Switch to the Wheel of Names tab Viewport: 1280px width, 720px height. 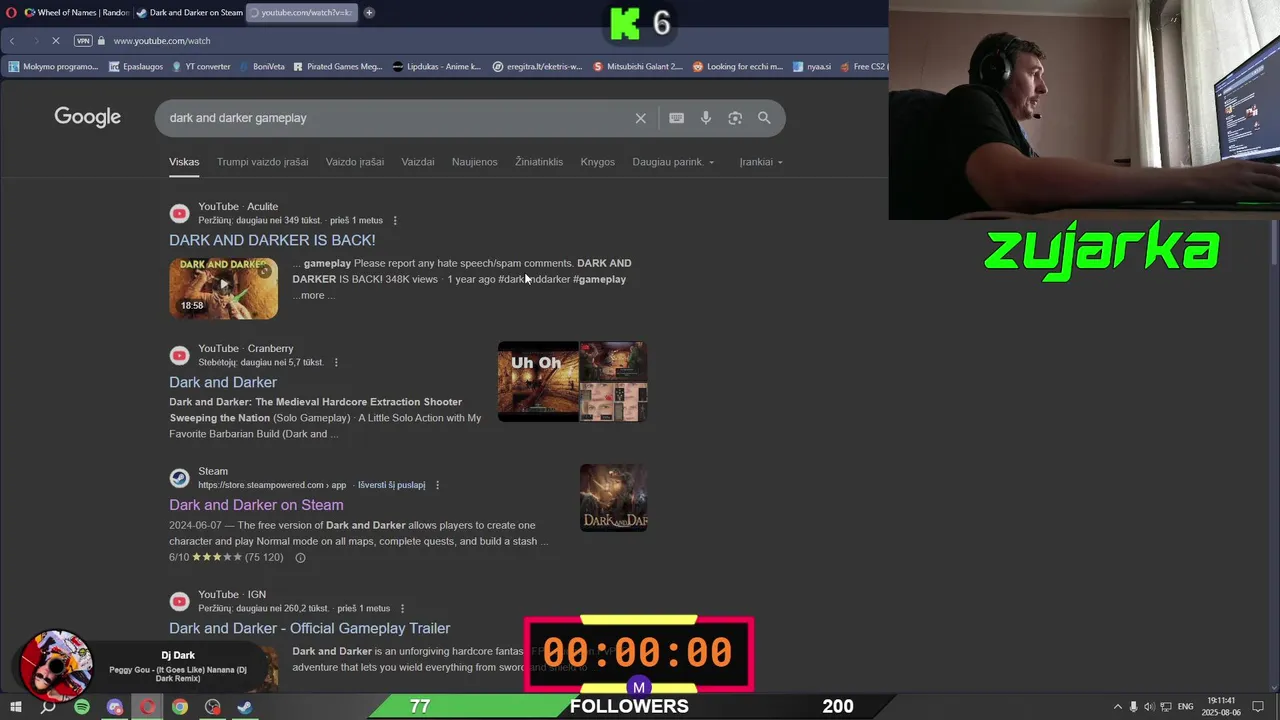[76, 13]
